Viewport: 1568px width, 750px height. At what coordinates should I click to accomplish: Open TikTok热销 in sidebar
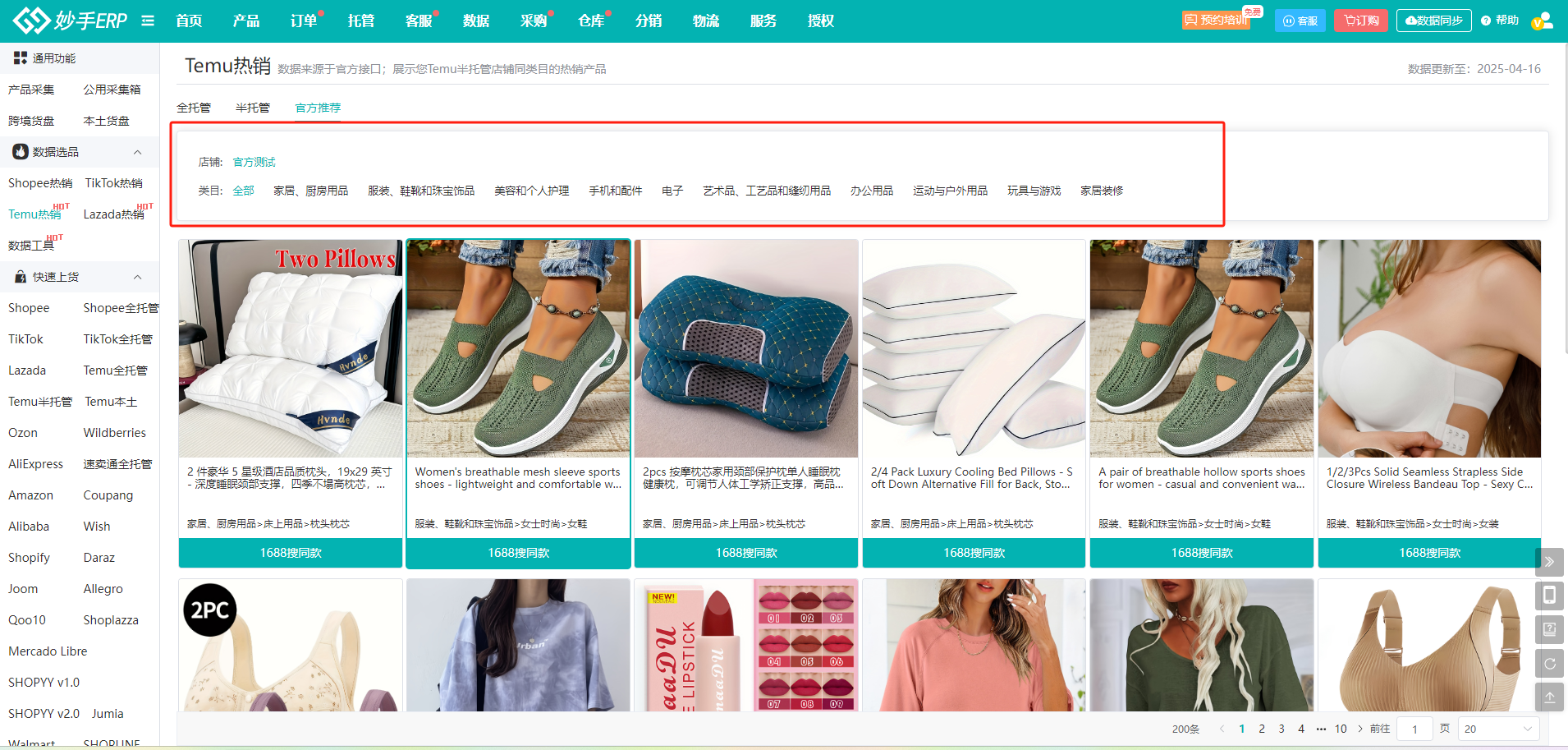click(x=113, y=183)
